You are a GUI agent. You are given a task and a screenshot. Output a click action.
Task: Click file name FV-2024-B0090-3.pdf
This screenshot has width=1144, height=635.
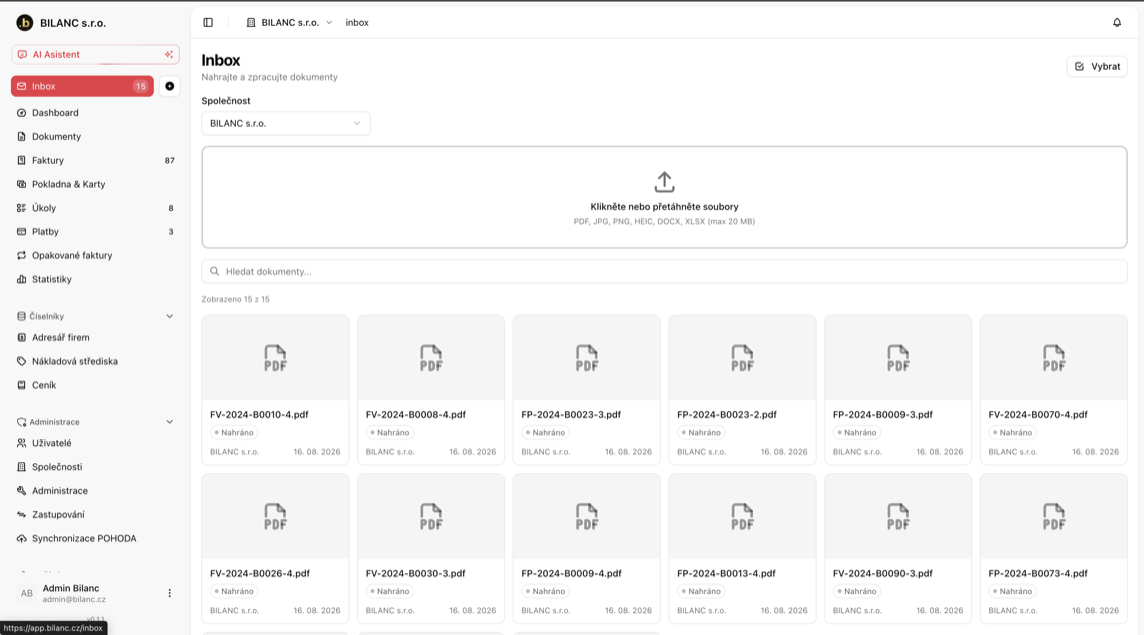click(x=882, y=574)
